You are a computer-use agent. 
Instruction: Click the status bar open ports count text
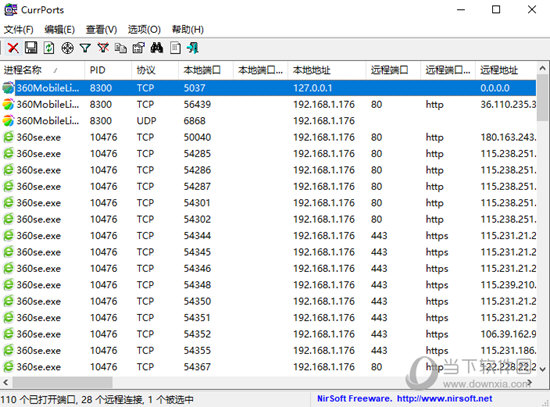point(38,400)
